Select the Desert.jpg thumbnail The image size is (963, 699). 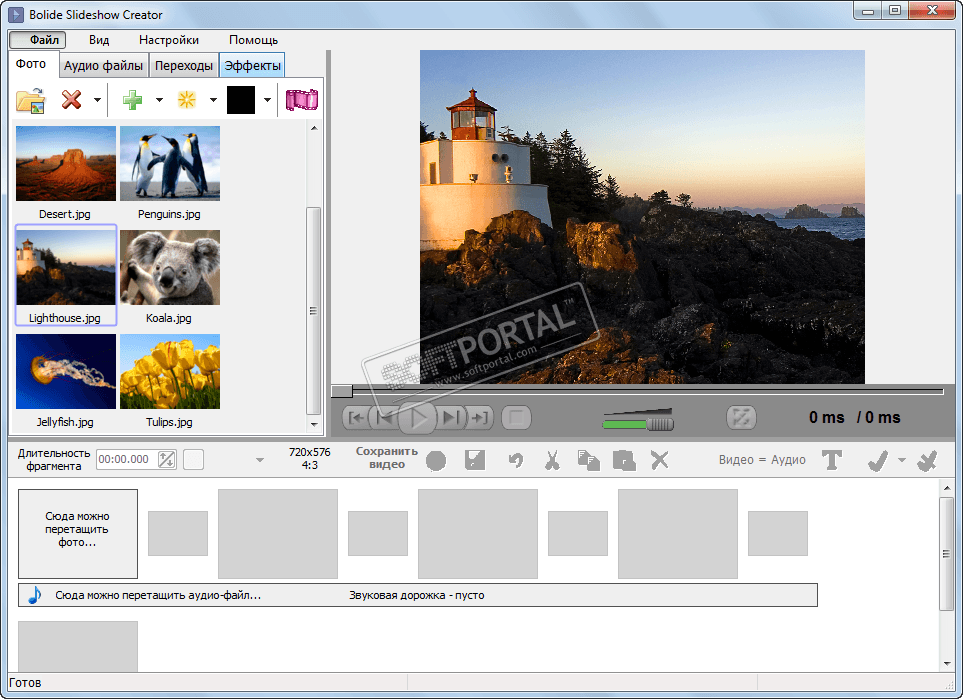pos(66,164)
